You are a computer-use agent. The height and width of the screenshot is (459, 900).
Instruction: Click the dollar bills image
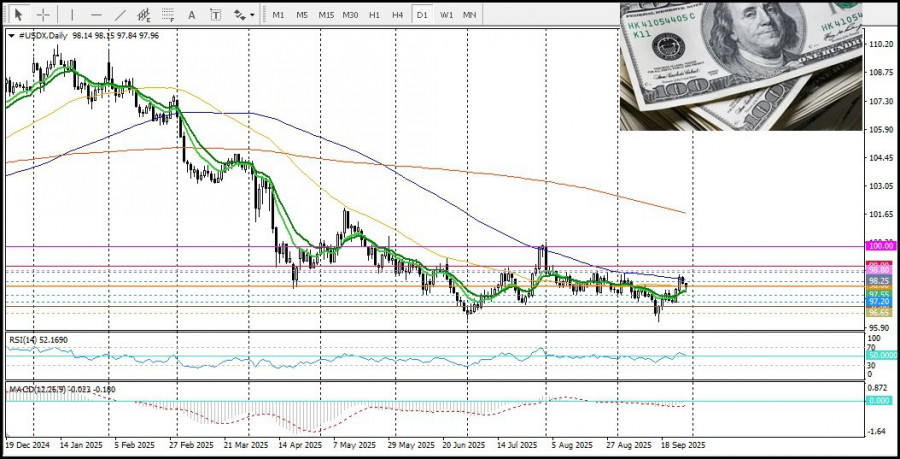(740, 66)
